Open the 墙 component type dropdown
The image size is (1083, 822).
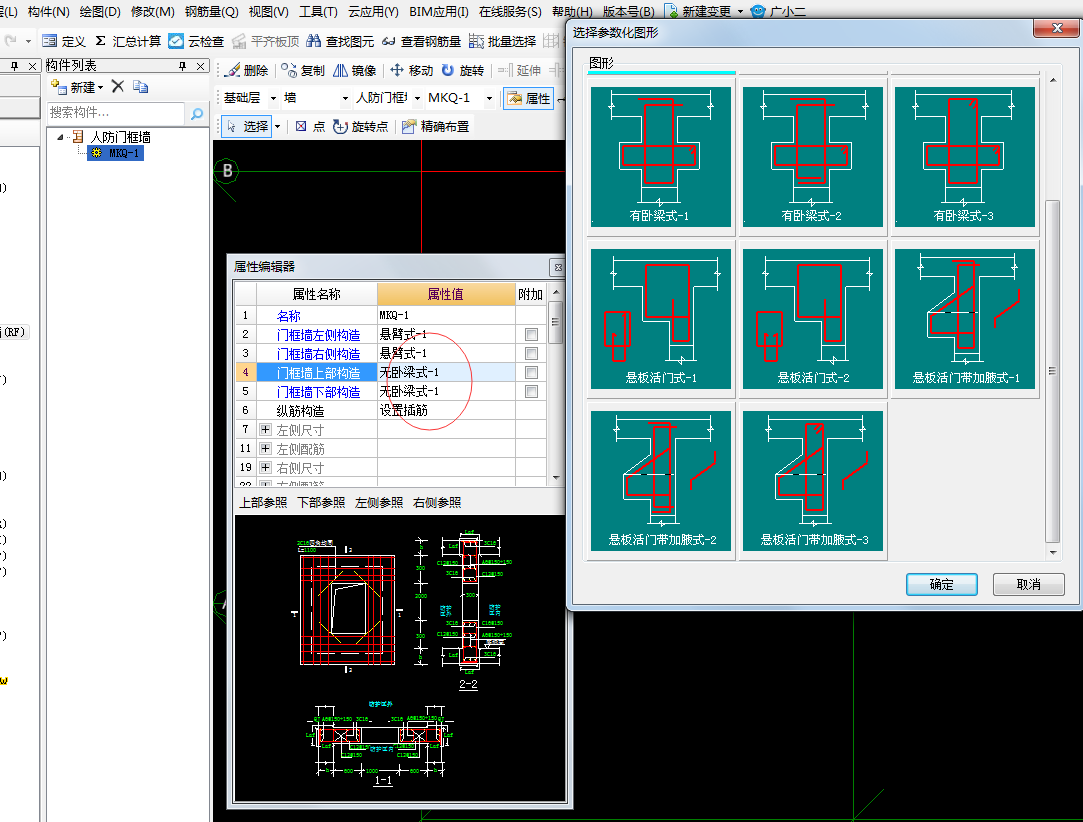[x=345, y=99]
